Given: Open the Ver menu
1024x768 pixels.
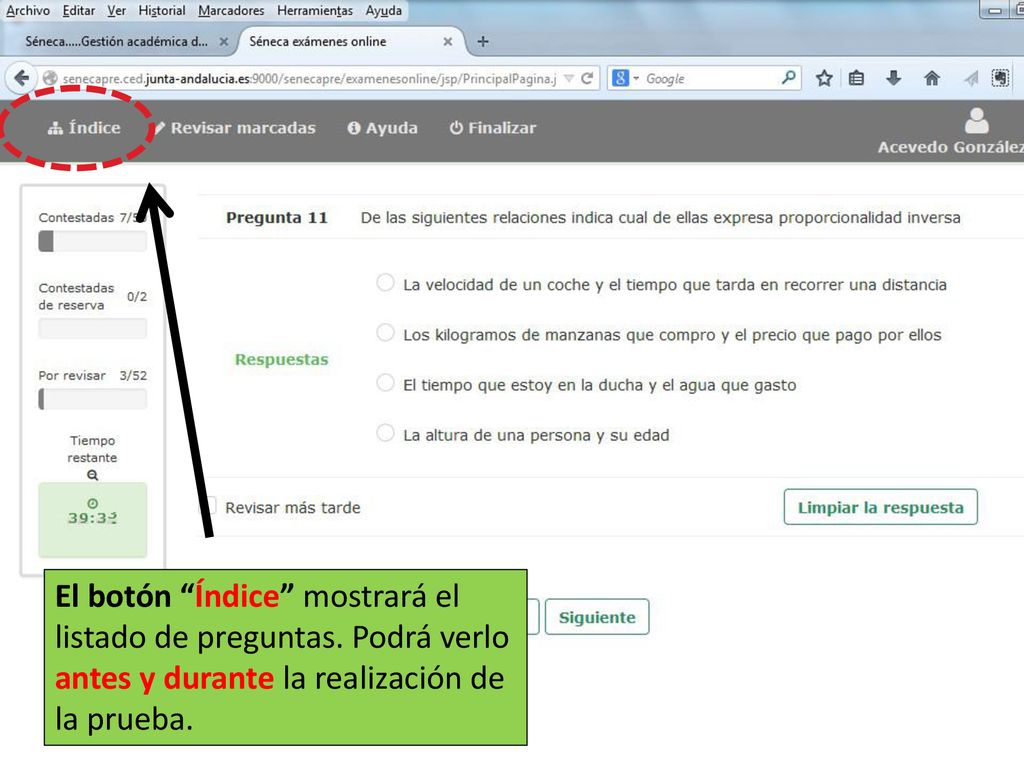Looking at the screenshot, I should coord(116,10).
